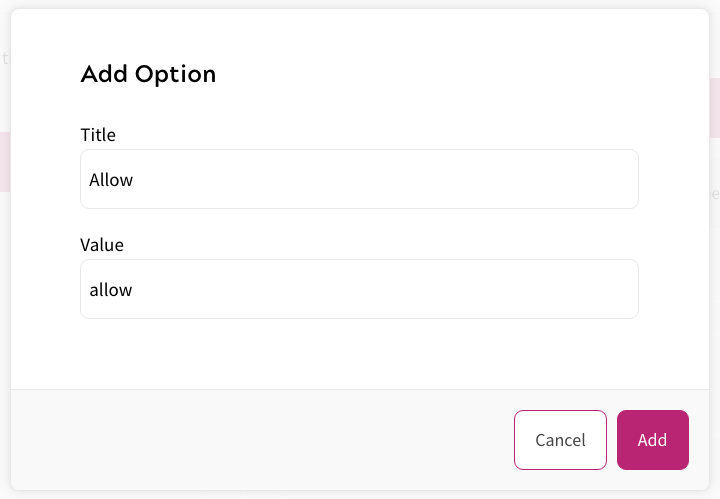Click the "Add Option" dialog heading
The width and height of the screenshot is (720, 499).
[x=148, y=74]
